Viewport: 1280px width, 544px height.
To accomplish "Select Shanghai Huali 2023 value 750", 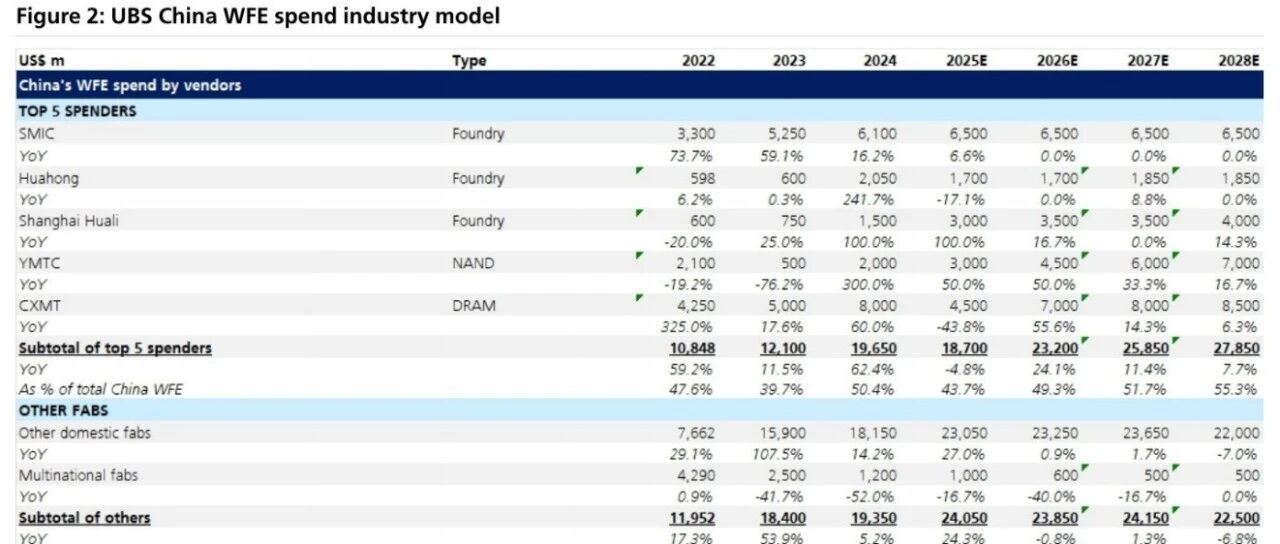I will 793,221.
